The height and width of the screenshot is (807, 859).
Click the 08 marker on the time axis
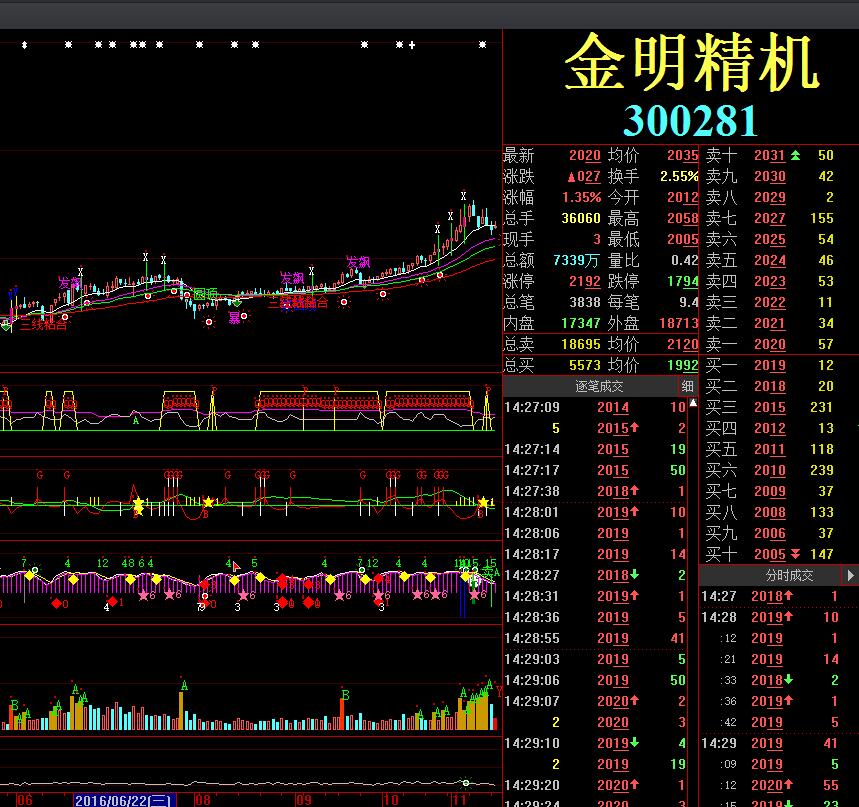[203, 800]
